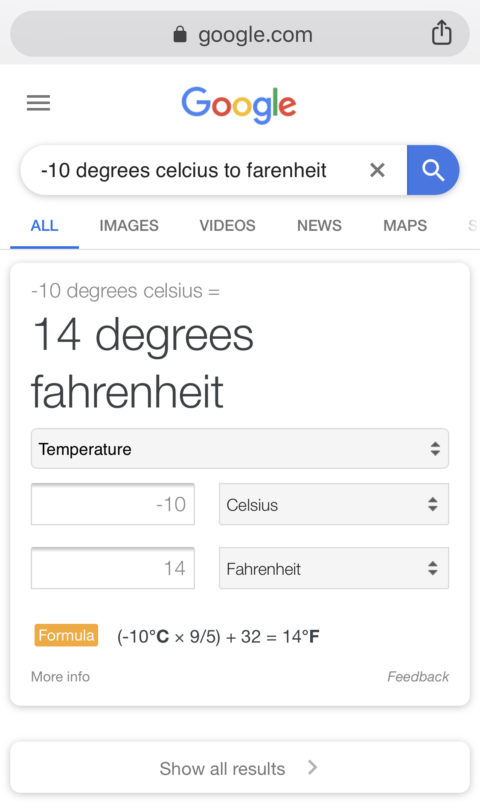This screenshot has width=480, height=812.
Task: Tap the chevron next to Show all results
Action: point(312,767)
